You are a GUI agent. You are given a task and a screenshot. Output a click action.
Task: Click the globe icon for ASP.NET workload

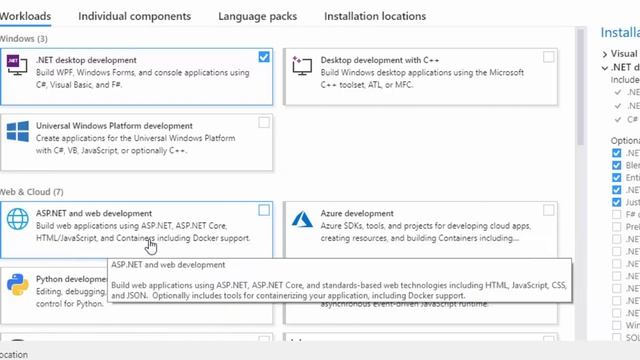(x=18, y=219)
